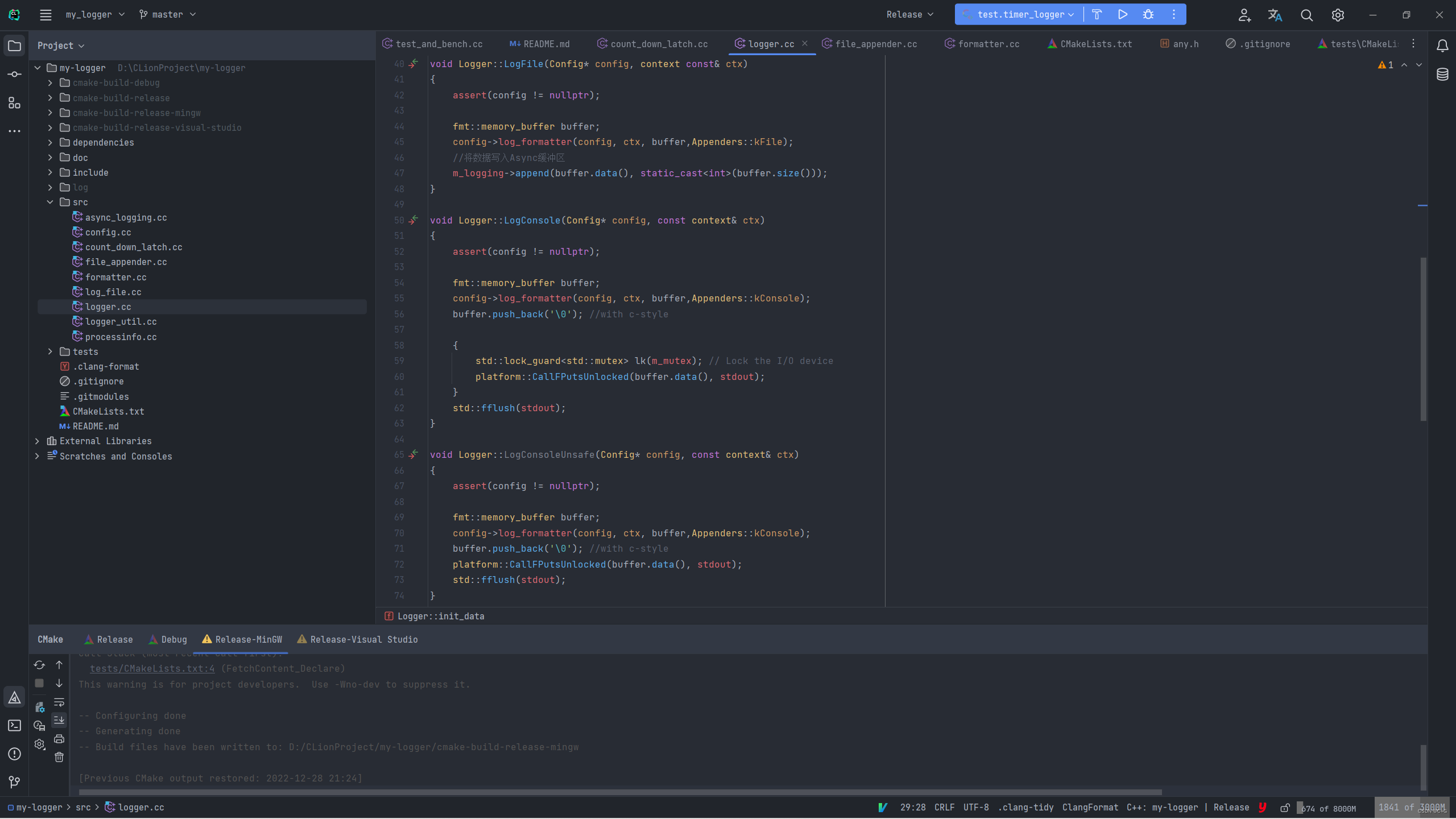1456x819 pixels.
Task: Open the test.timer_logger run configuration dropdown
Action: pos(1018,15)
